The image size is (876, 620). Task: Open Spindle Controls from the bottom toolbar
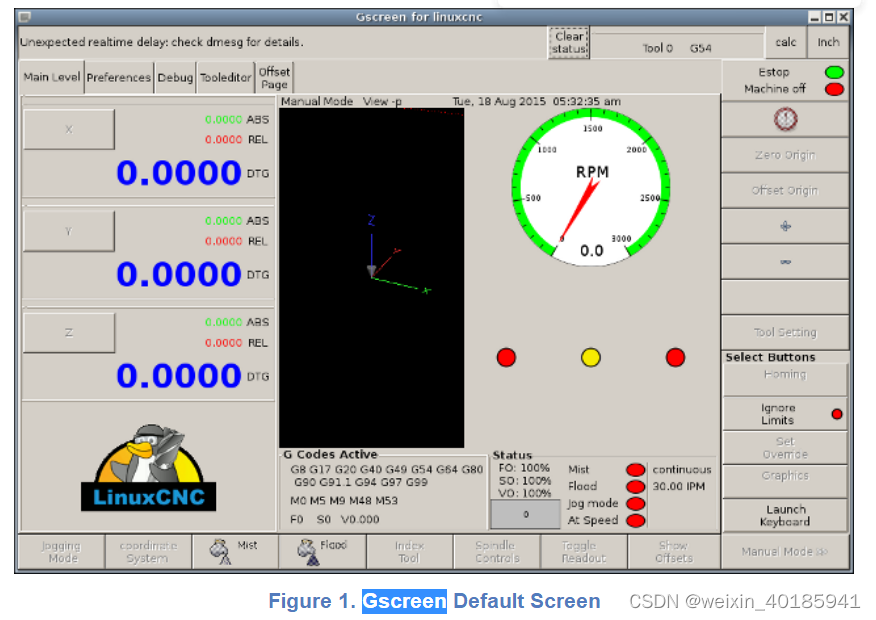(497, 551)
